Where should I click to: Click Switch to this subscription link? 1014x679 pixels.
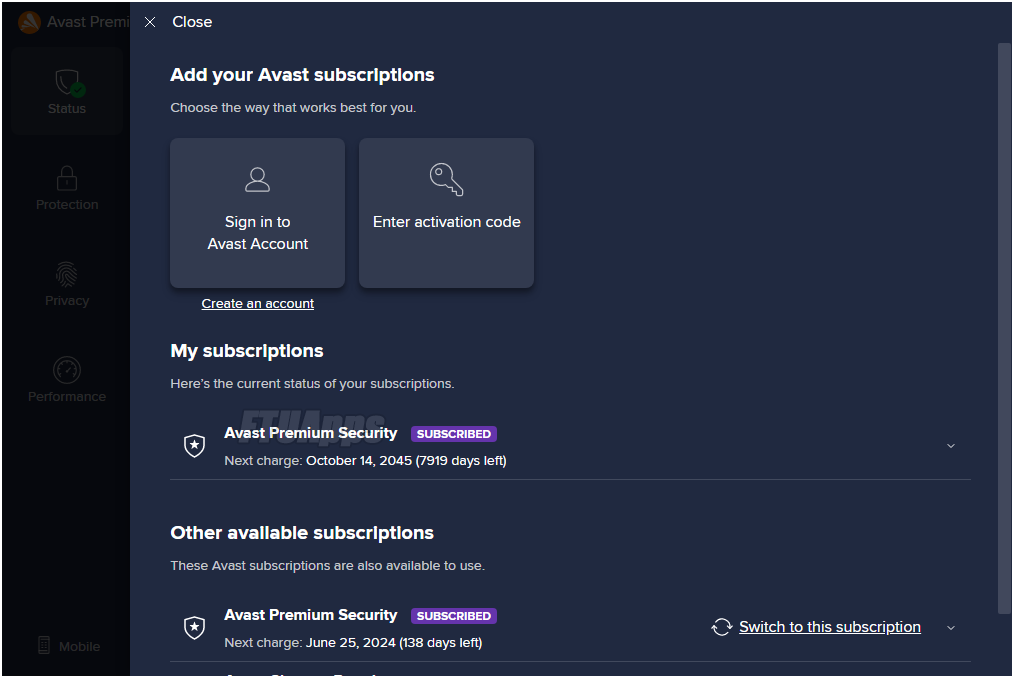pyautogui.click(x=830, y=627)
